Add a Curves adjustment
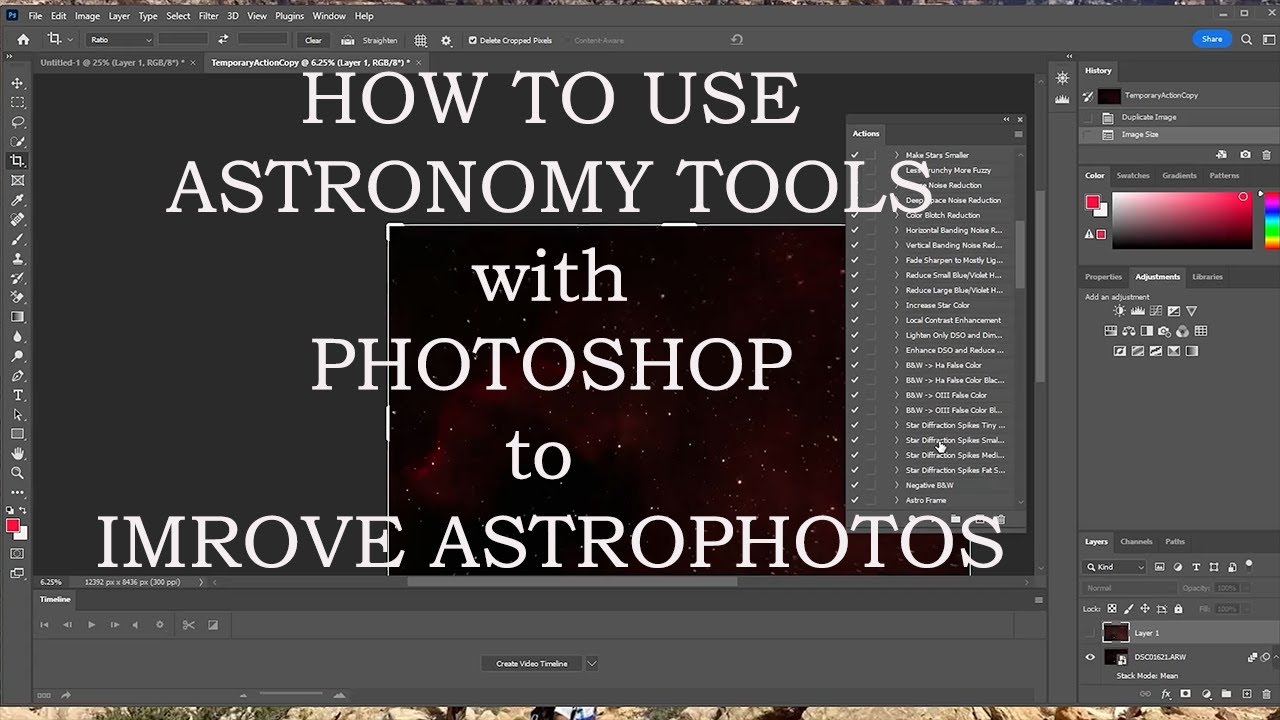The width and height of the screenshot is (1280, 720). tap(1155, 311)
